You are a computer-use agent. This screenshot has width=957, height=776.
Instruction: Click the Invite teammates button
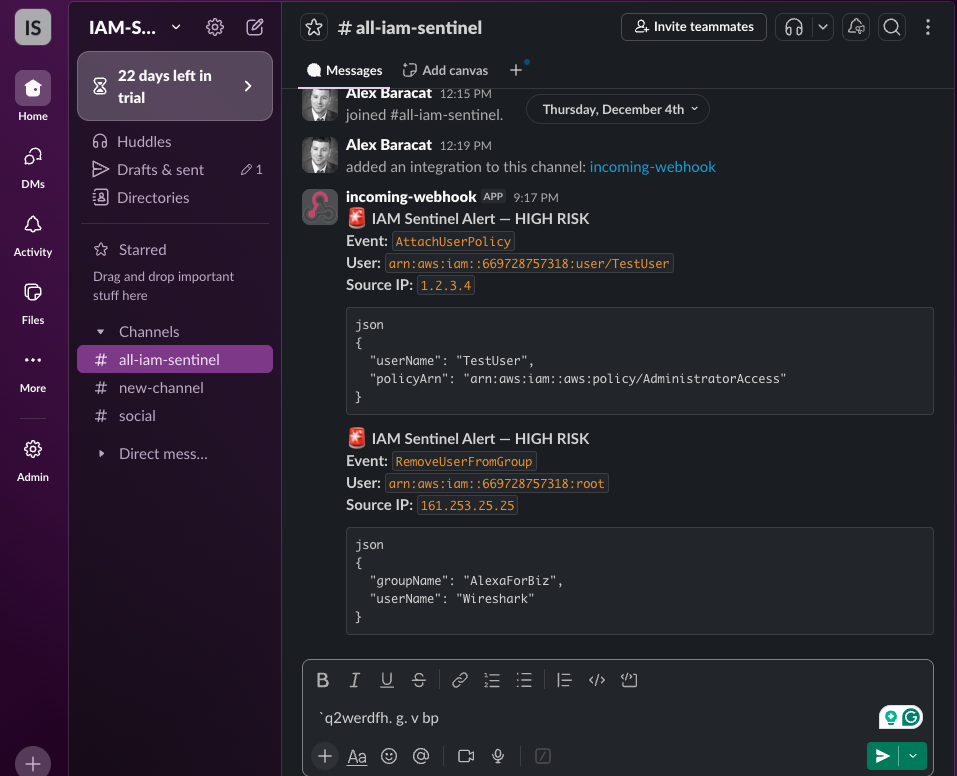click(x=693, y=27)
